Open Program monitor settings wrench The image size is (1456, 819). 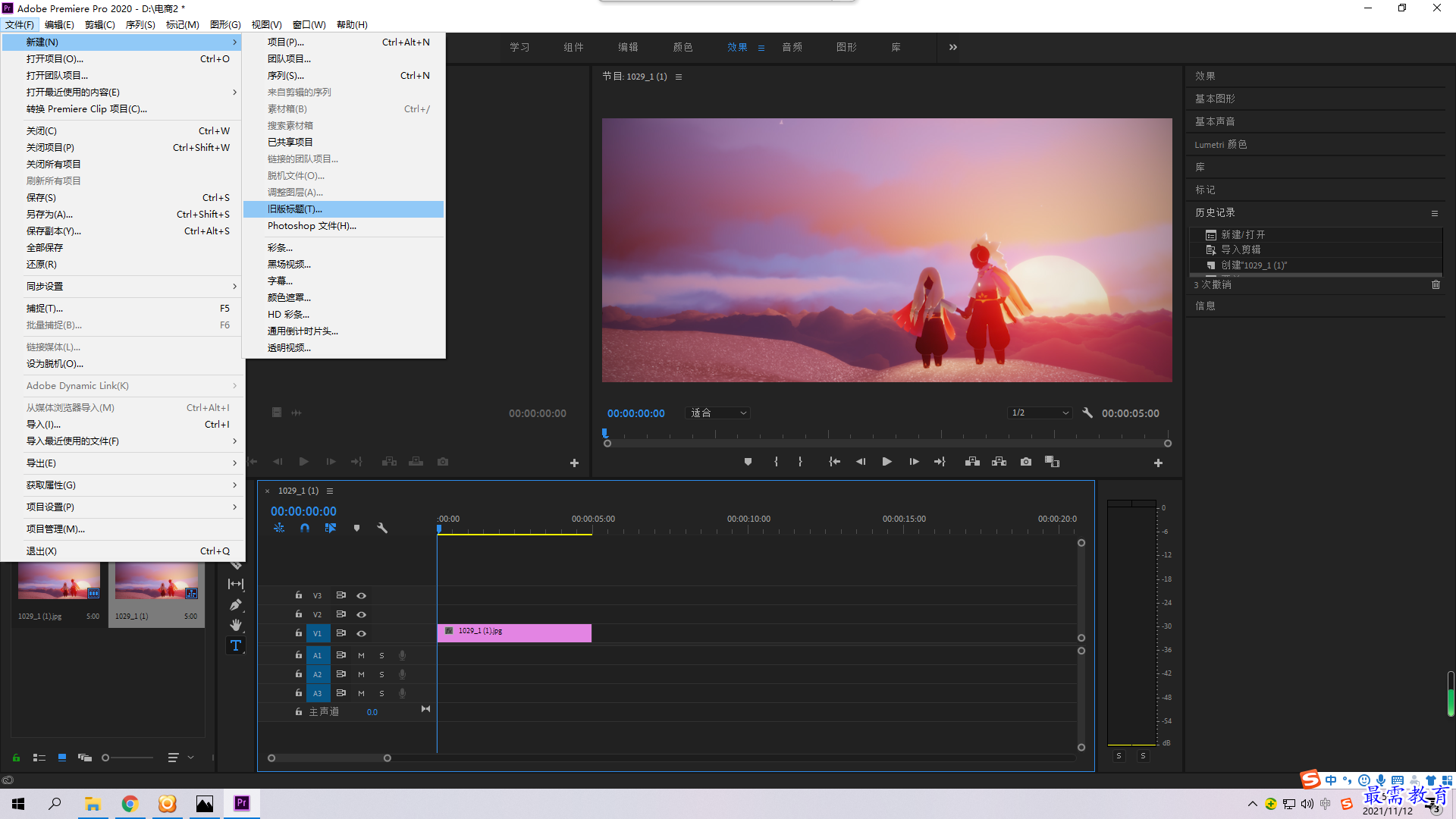click(1087, 413)
